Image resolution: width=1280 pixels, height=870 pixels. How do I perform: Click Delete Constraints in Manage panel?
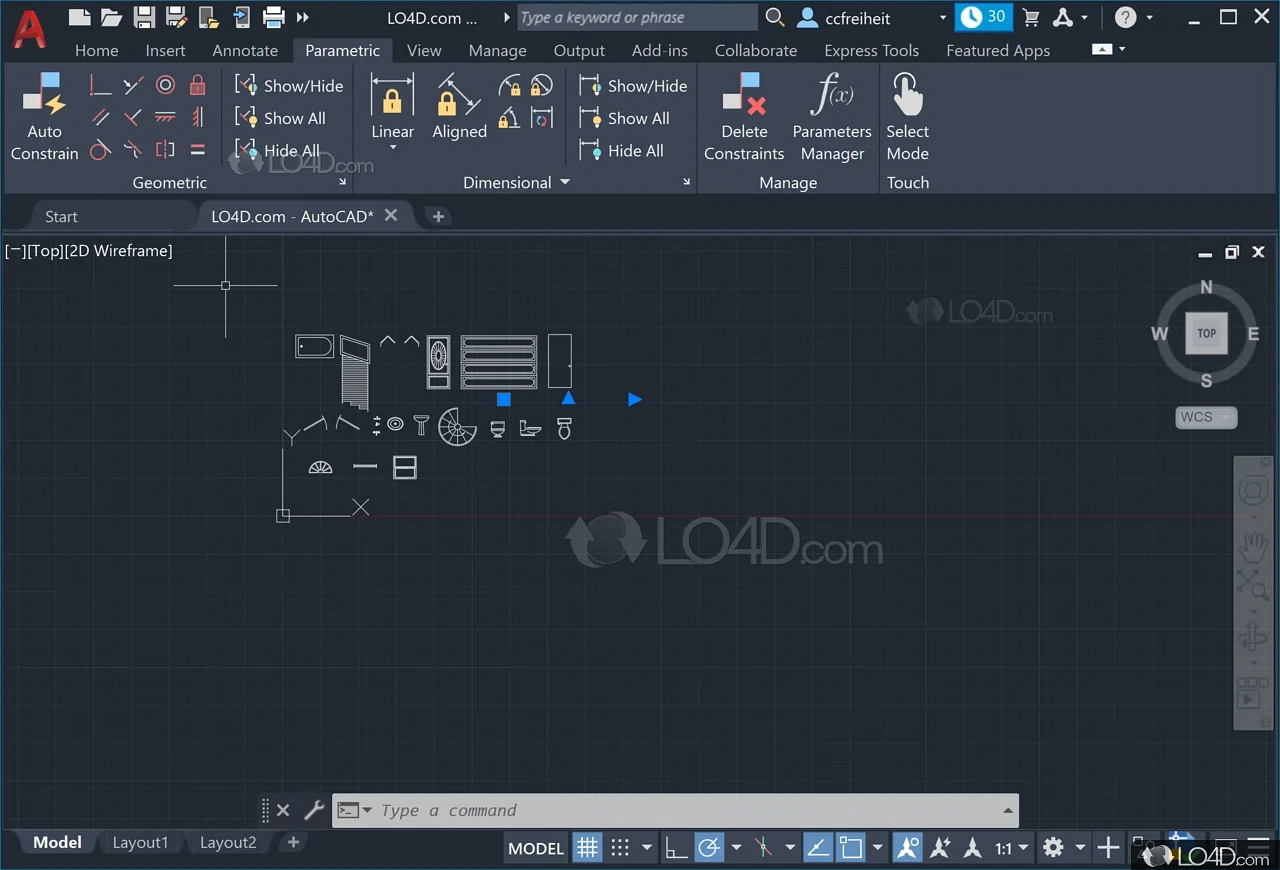click(743, 118)
